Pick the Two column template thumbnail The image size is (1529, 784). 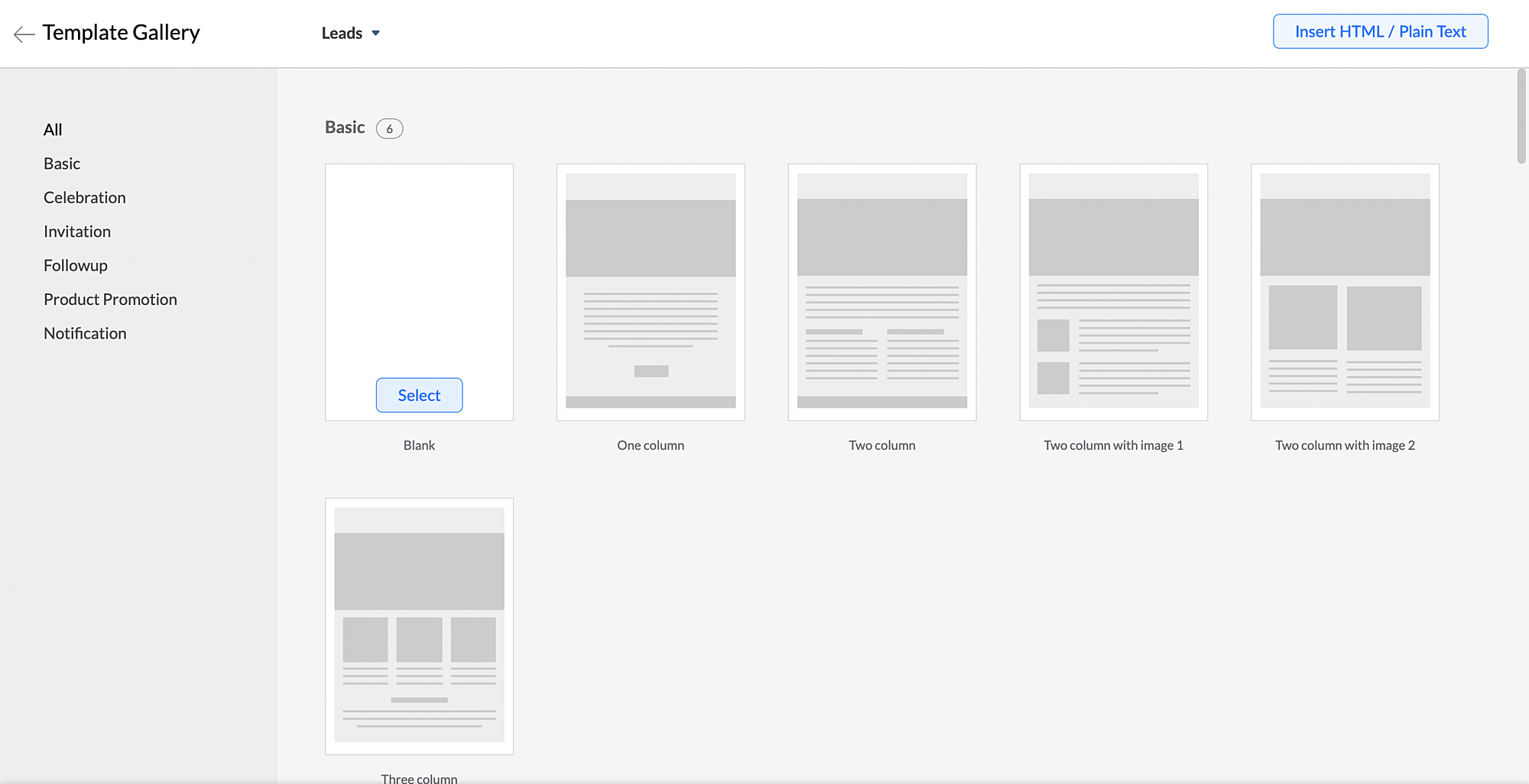tap(882, 292)
